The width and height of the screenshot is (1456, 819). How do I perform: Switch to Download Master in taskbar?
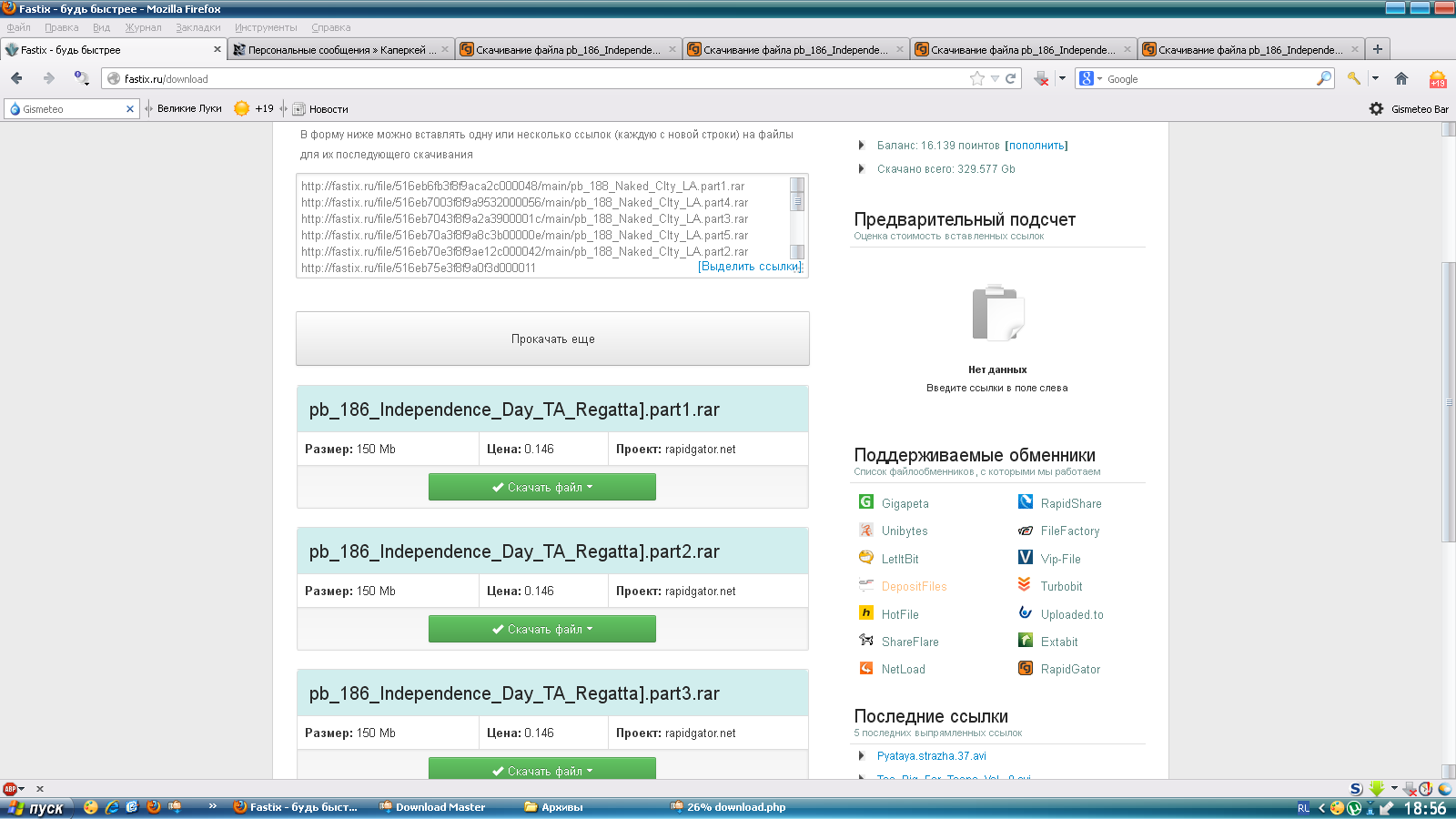click(432, 807)
